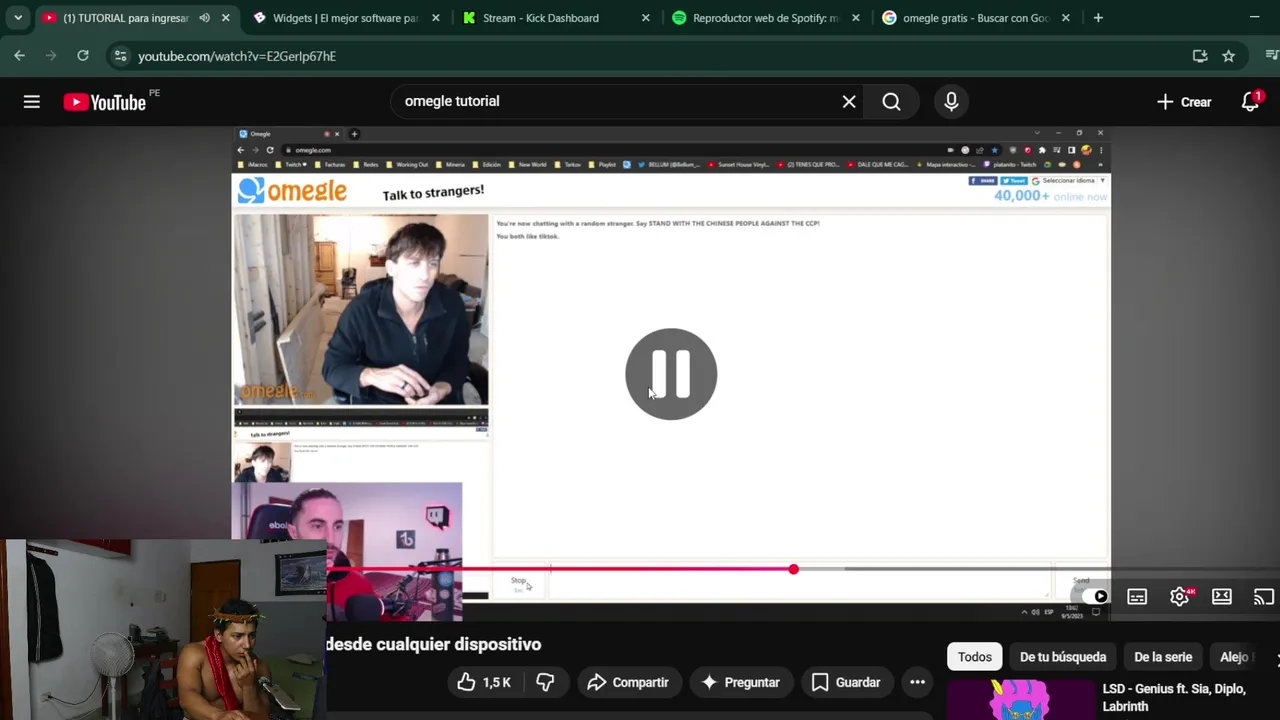The width and height of the screenshot is (1280, 720).
Task: Select the Todos filter chip
Action: 975,657
